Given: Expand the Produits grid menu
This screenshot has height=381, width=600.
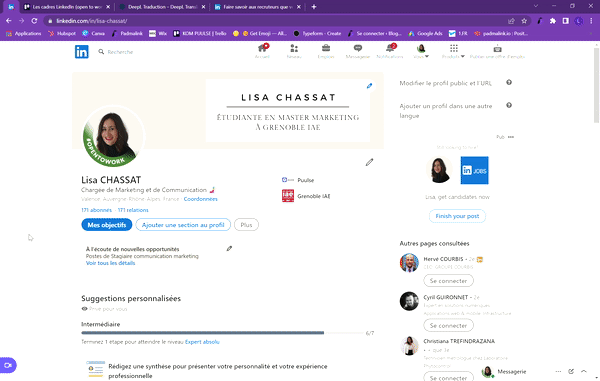Looking at the screenshot, I should [453, 51].
